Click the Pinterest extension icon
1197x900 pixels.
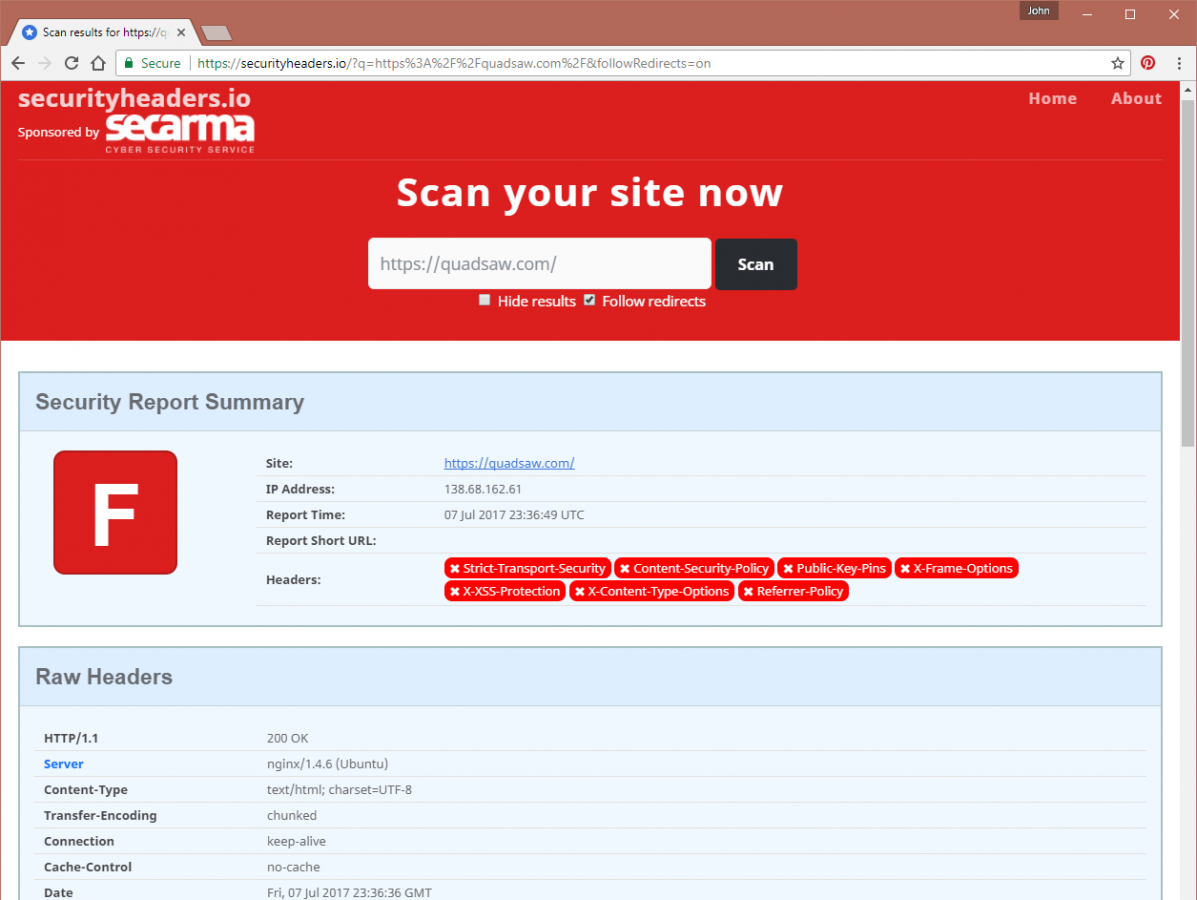(1148, 63)
